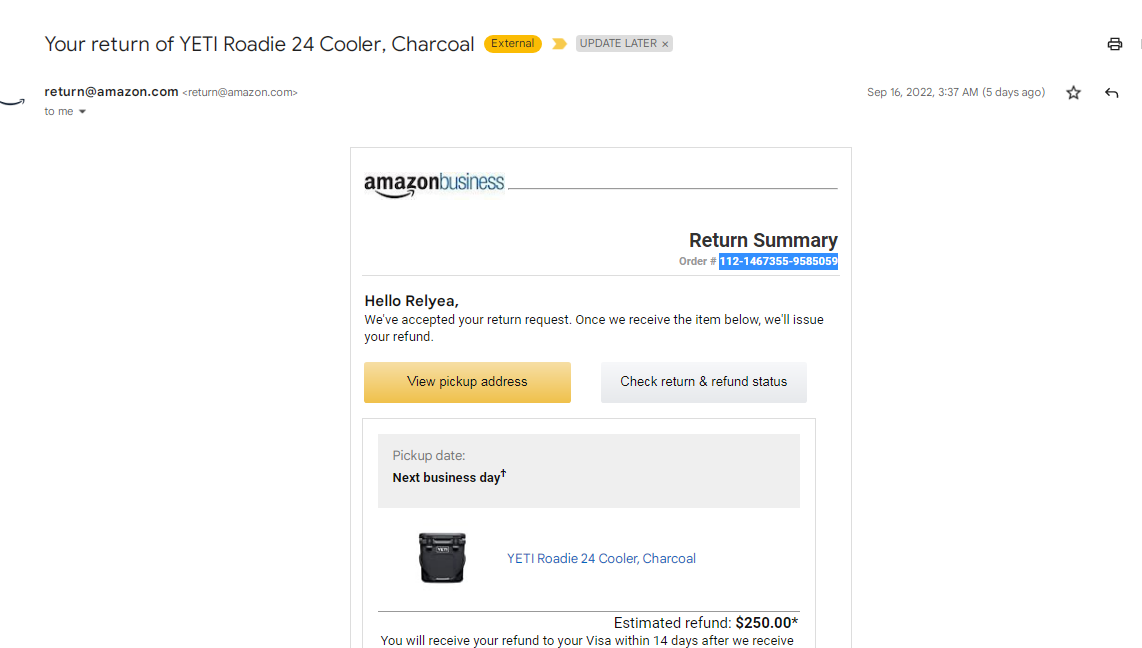Star the Amazon return email
The width and height of the screenshot is (1142, 648).
(x=1074, y=92)
